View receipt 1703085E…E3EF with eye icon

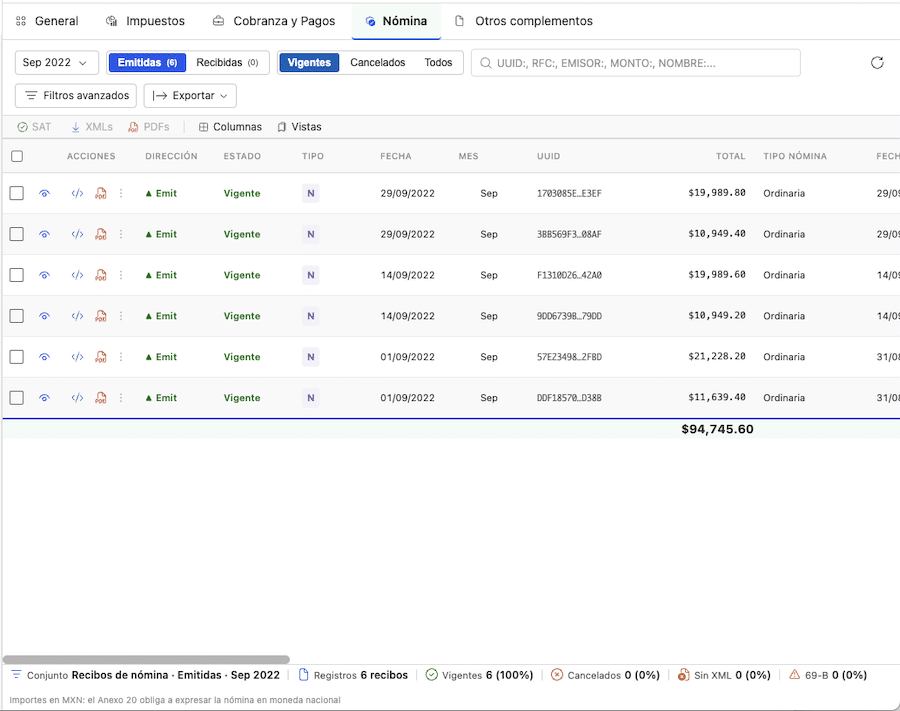click(44, 193)
